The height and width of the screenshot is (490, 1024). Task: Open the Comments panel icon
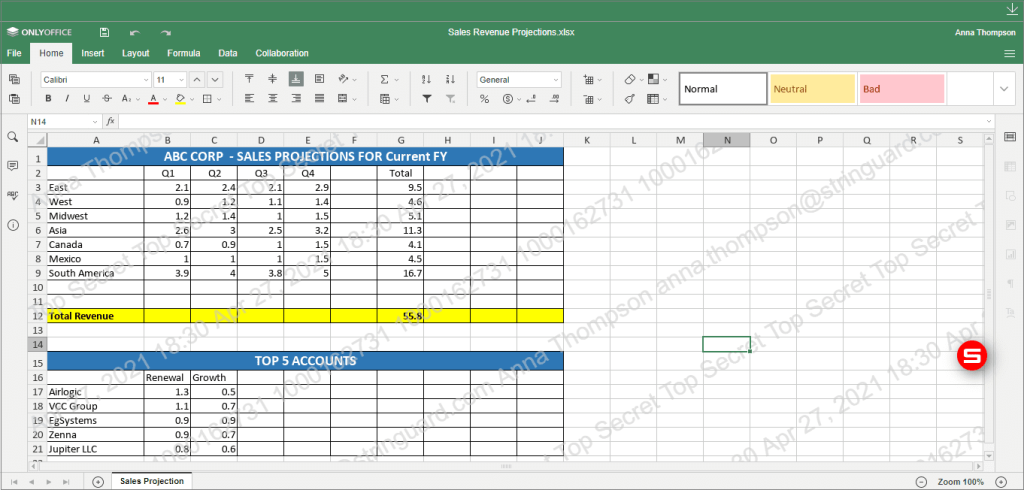pos(12,166)
